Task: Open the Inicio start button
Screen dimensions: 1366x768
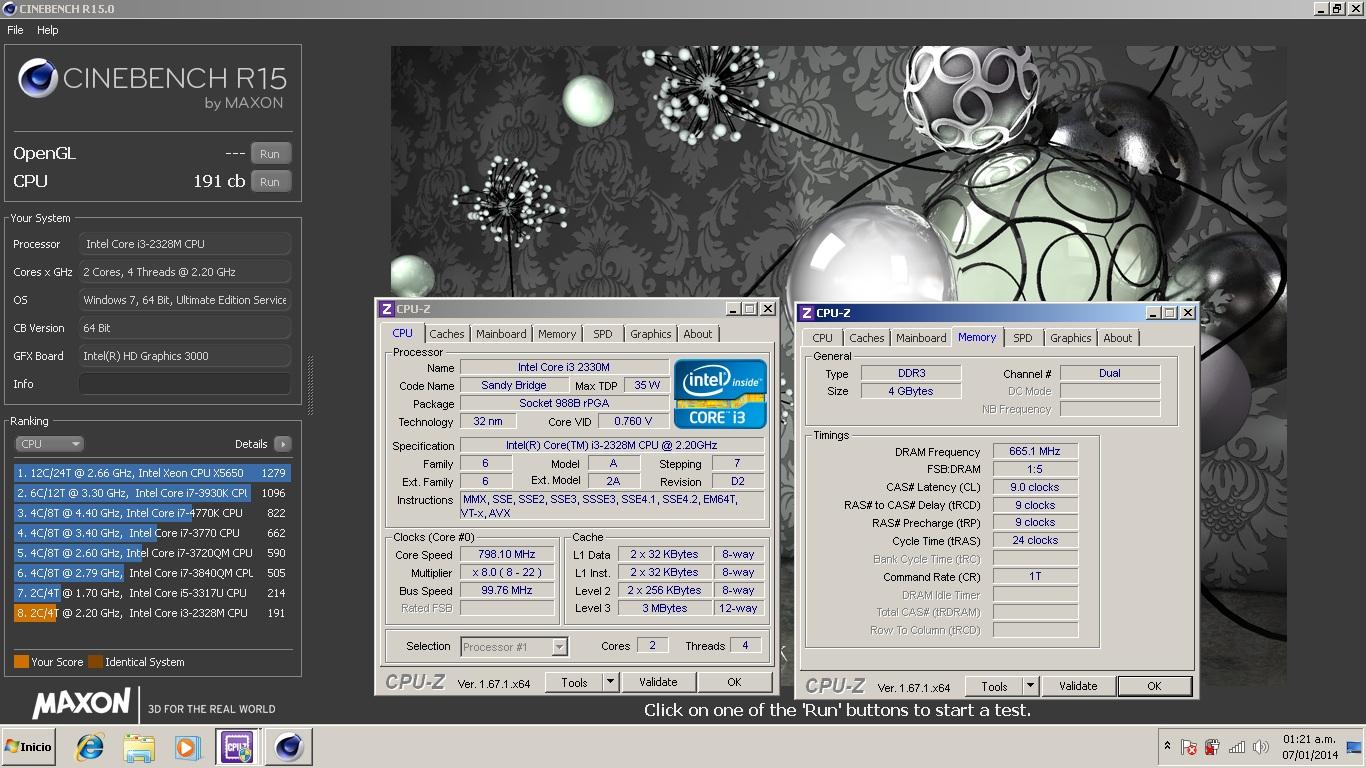Action: (x=28, y=747)
